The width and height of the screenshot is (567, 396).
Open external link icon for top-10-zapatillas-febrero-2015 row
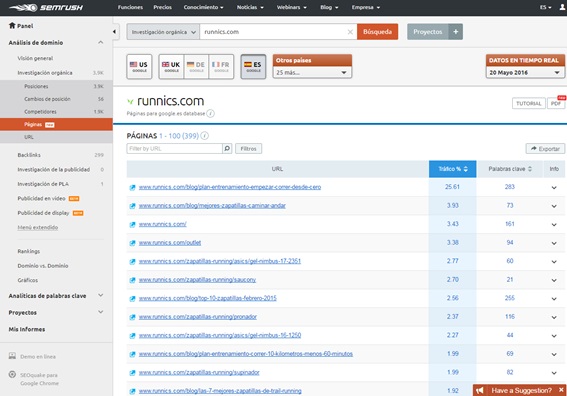[132, 299]
